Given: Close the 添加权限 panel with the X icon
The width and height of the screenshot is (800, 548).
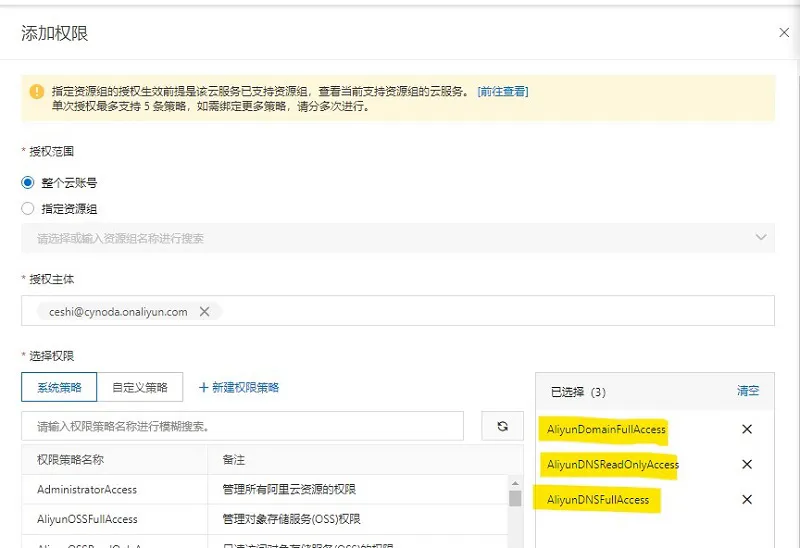Looking at the screenshot, I should point(784,33).
